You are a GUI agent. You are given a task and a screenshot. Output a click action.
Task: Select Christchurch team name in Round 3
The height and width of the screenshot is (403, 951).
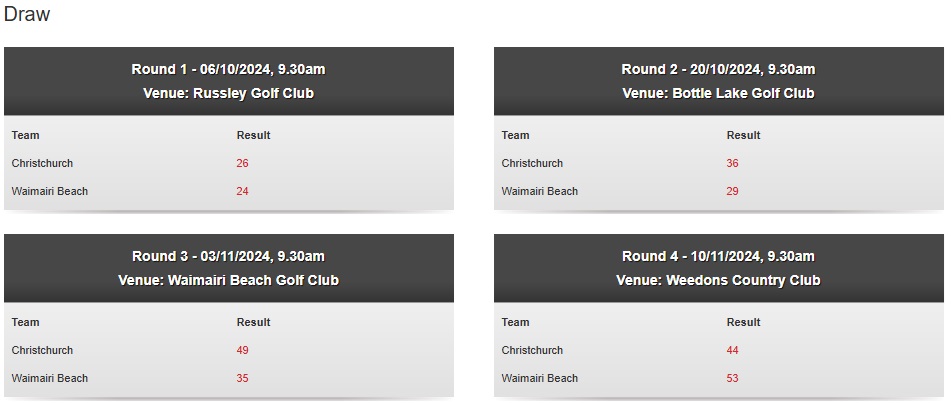(x=42, y=350)
